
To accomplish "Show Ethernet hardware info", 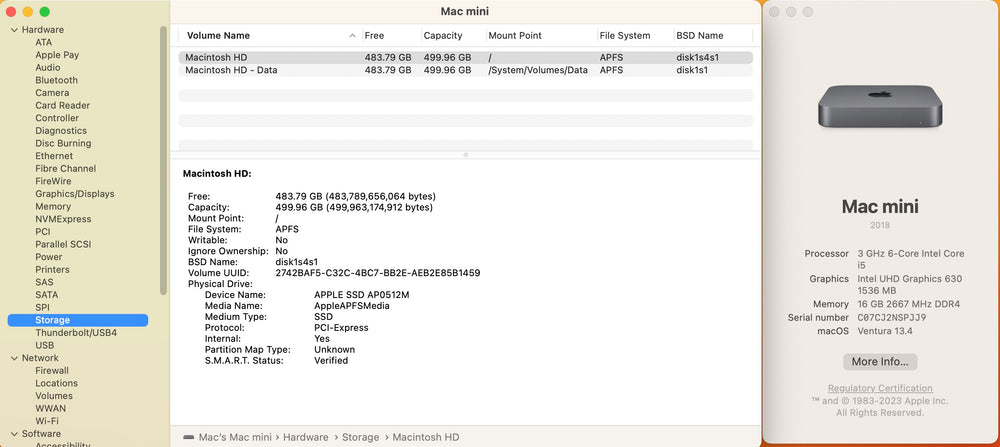I will click(54, 156).
